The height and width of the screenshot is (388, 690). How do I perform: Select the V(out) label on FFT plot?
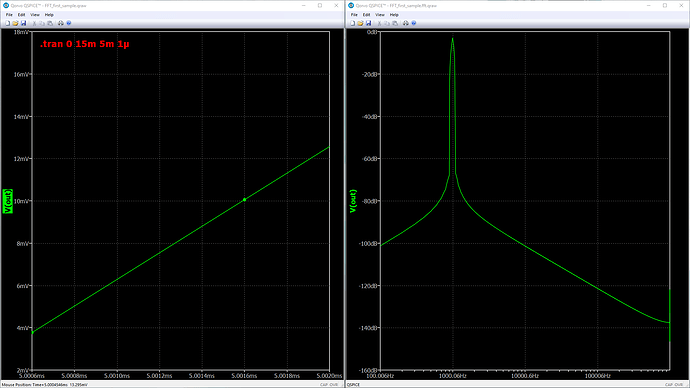click(x=353, y=201)
